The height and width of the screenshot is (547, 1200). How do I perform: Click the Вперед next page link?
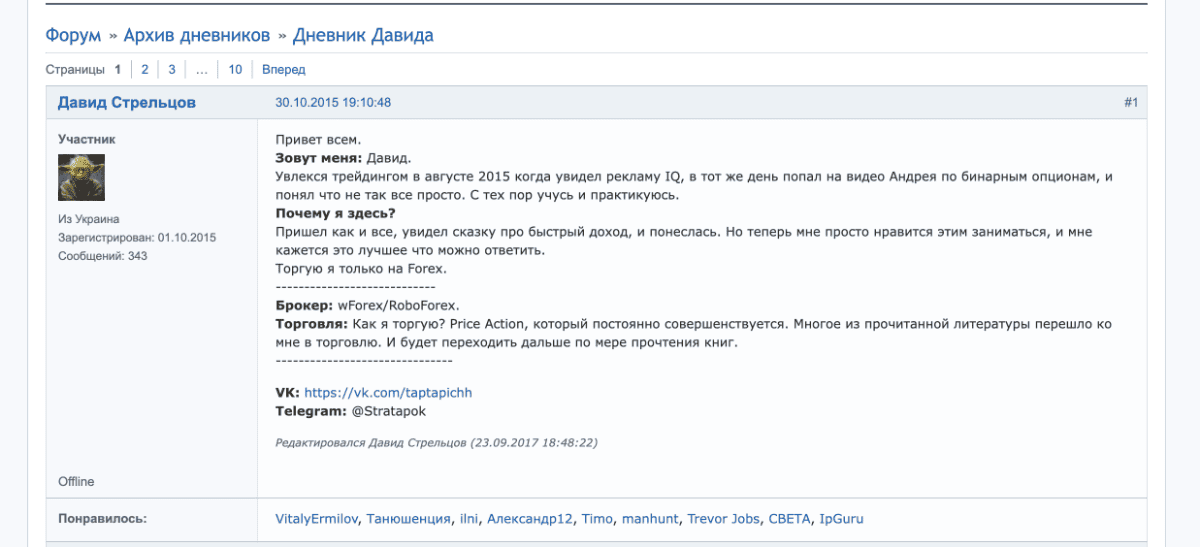[x=284, y=70]
